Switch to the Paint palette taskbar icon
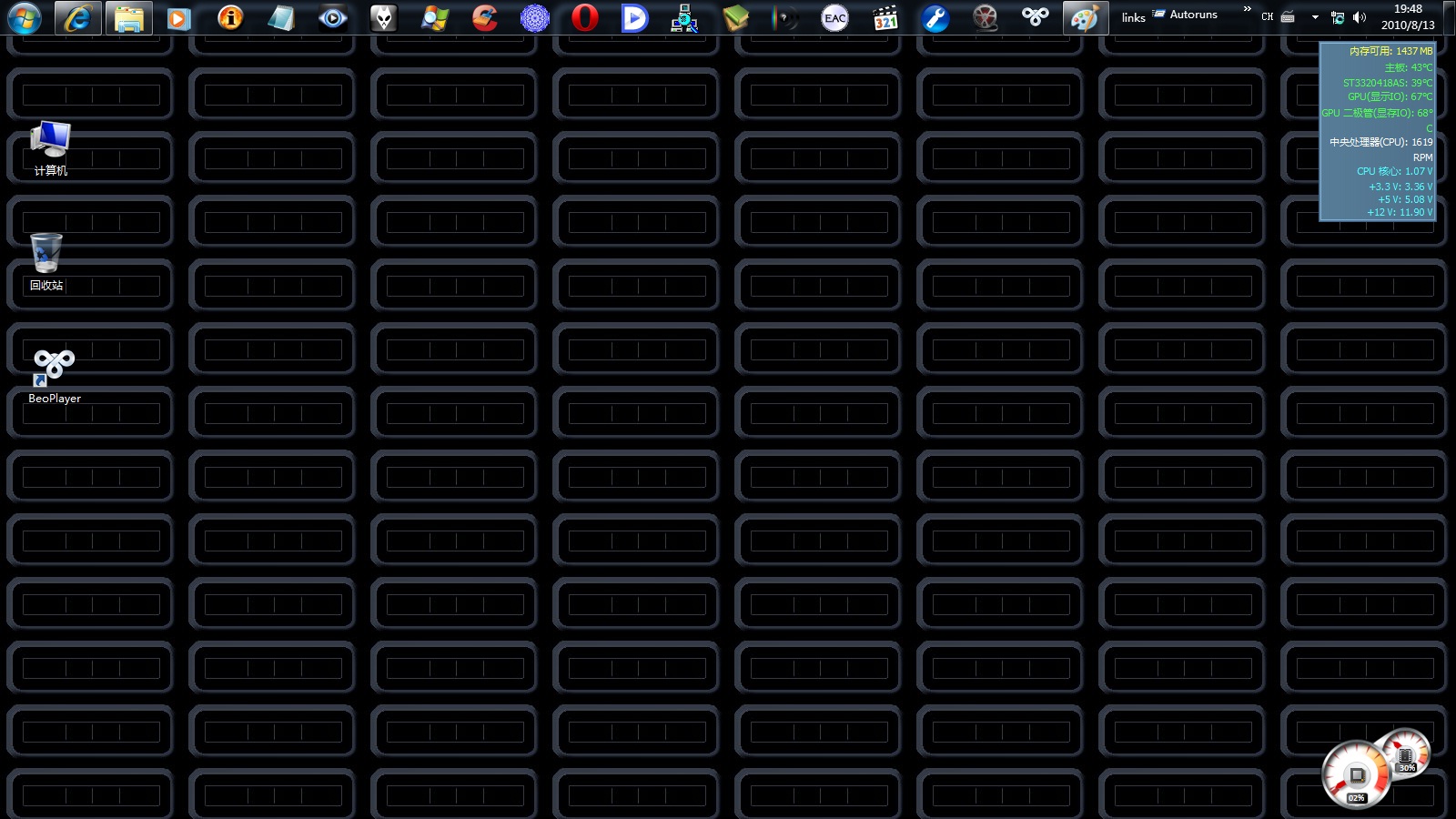This screenshot has width=1456, height=819. pyautogui.click(x=1086, y=17)
